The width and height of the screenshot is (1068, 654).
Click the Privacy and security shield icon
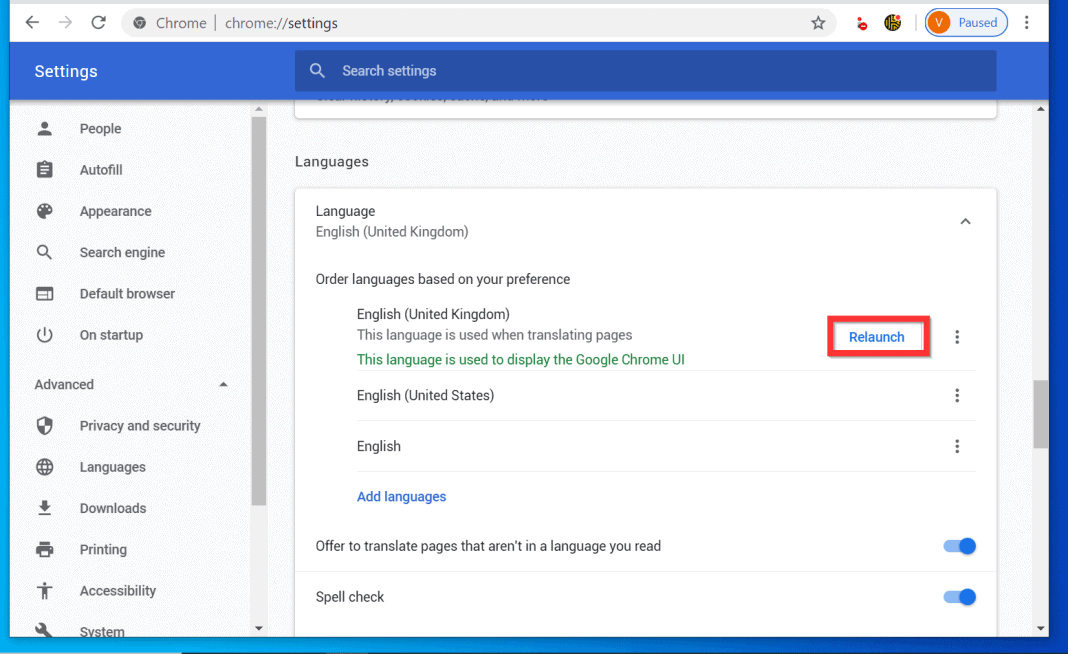44,426
